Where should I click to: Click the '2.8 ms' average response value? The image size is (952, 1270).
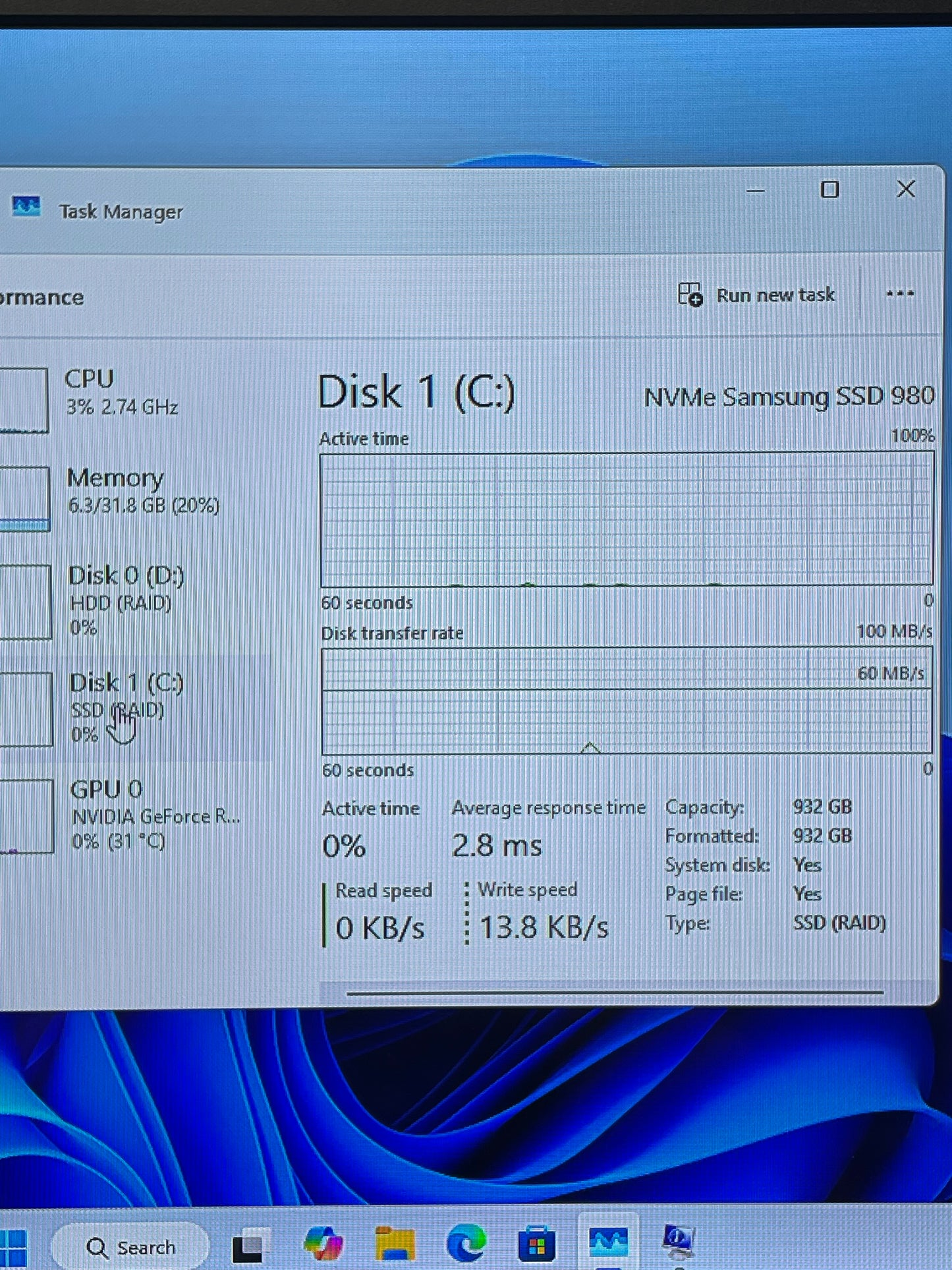coord(497,846)
